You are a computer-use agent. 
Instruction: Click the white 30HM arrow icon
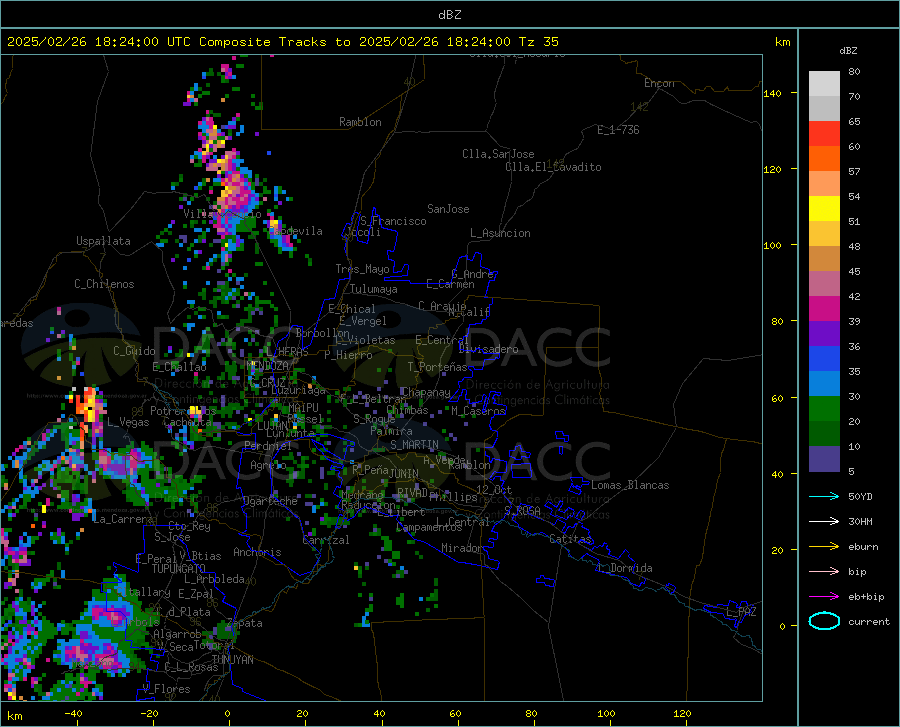(x=824, y=522)
